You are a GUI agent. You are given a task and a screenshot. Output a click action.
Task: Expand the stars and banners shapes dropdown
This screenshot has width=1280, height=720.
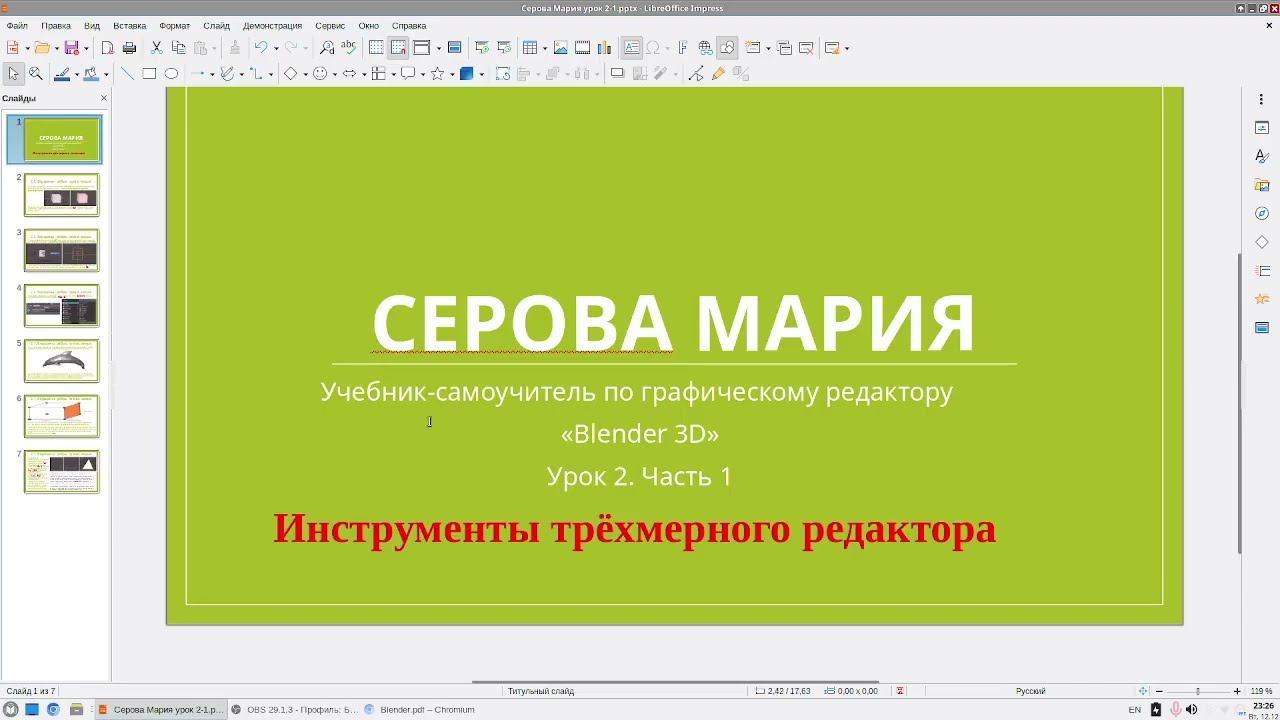coord(452,74)
